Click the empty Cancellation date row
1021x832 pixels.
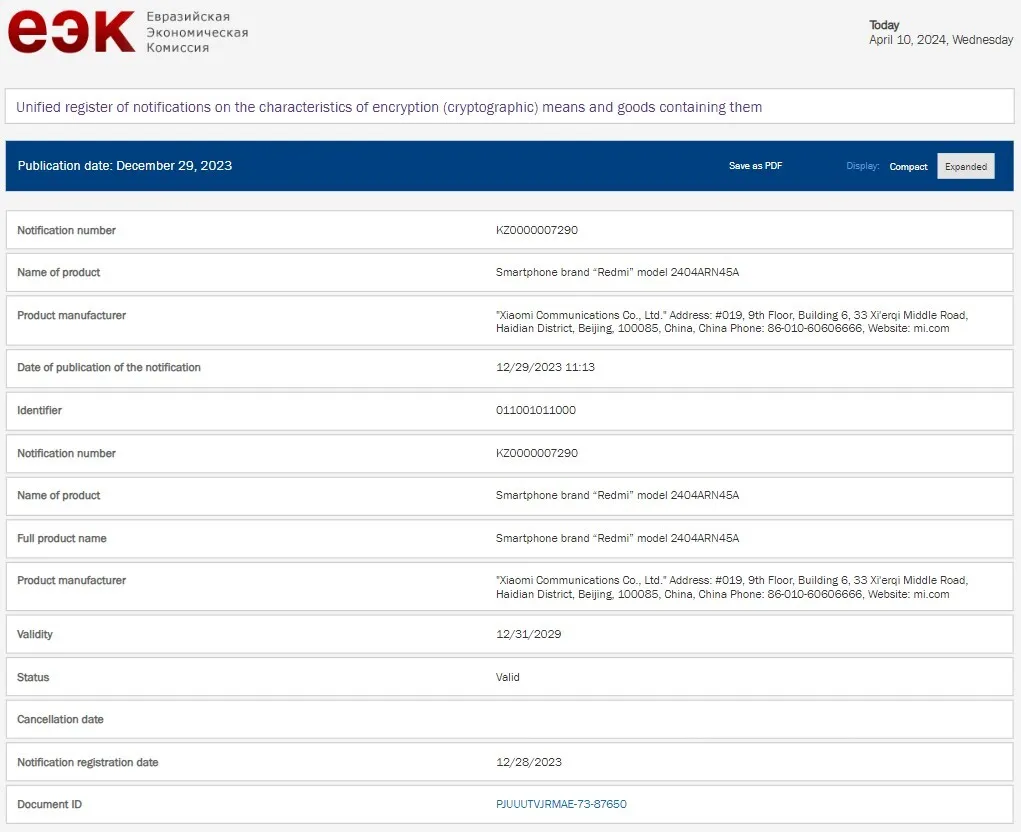tap(509, 719)
